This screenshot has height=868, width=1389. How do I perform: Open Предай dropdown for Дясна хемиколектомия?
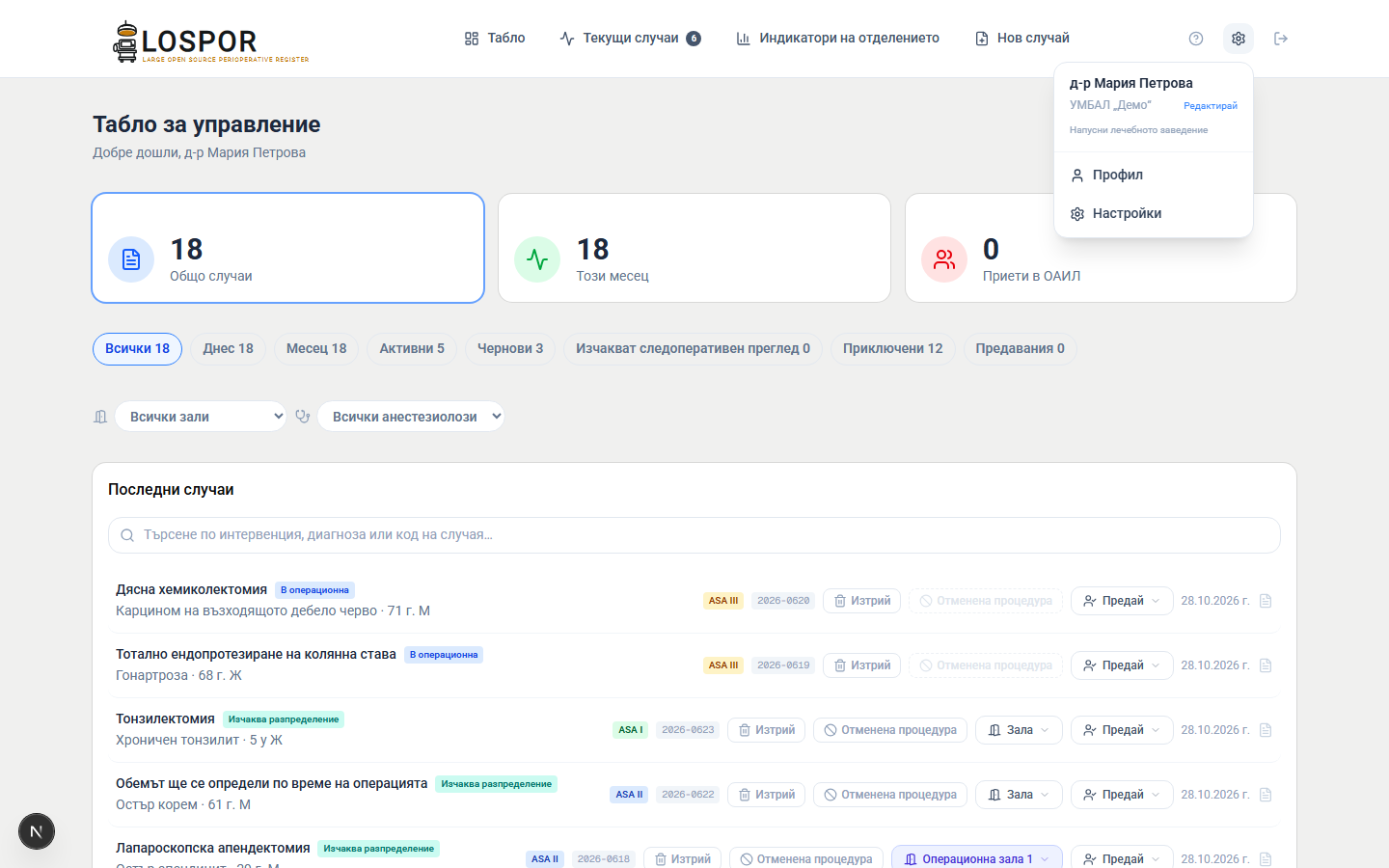coord(1122,601)
